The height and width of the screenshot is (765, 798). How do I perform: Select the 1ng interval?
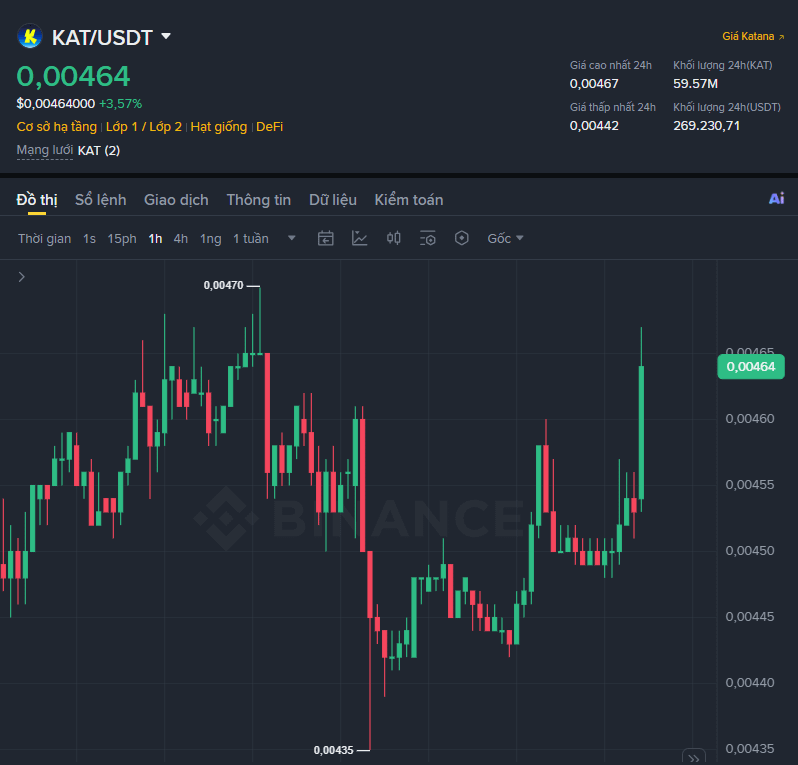tap(211, 239)
